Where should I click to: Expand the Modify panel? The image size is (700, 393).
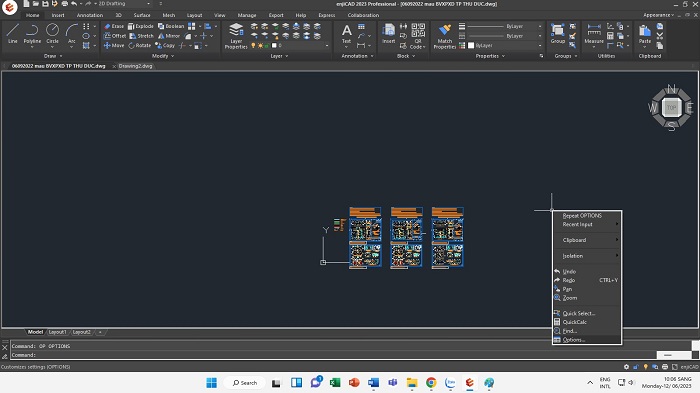click(163, 56)
